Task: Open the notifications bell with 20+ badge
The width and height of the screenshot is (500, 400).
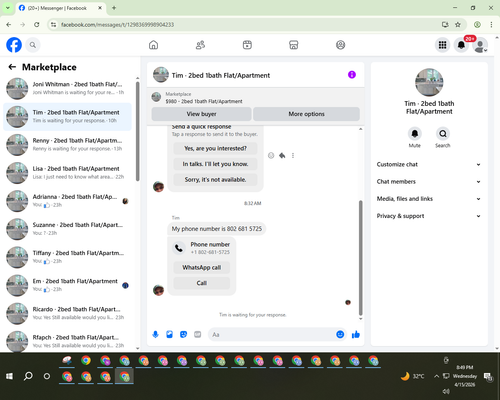Action: 461,45
